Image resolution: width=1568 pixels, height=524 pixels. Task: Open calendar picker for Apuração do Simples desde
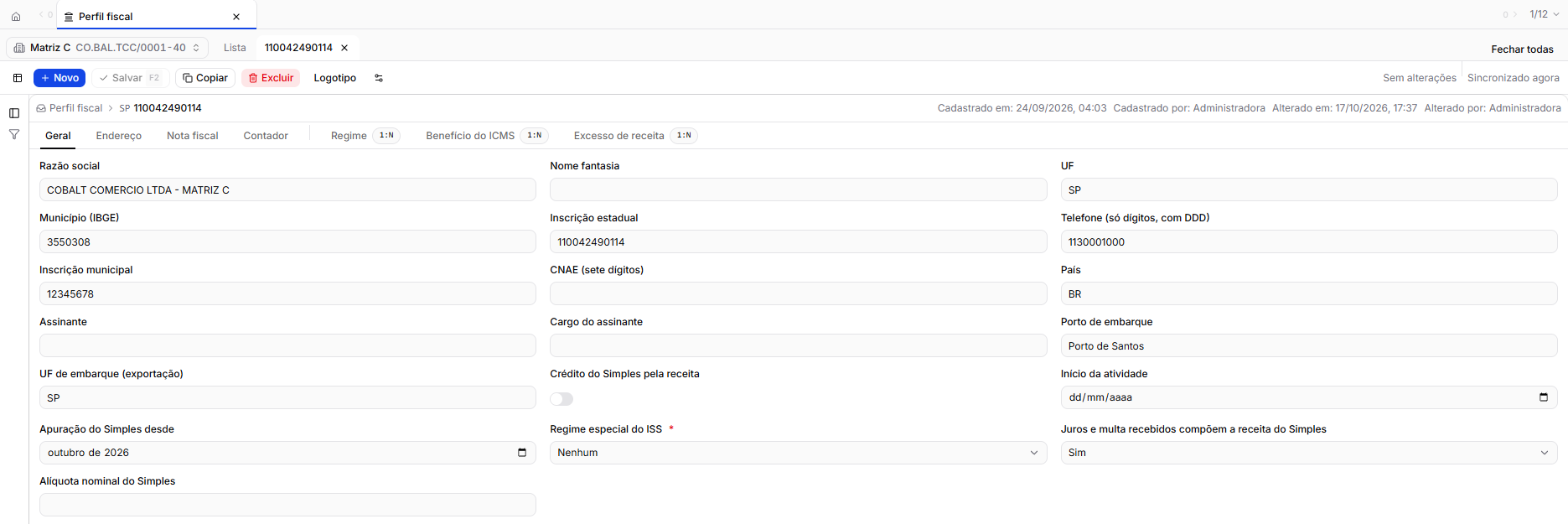(522, 453)
